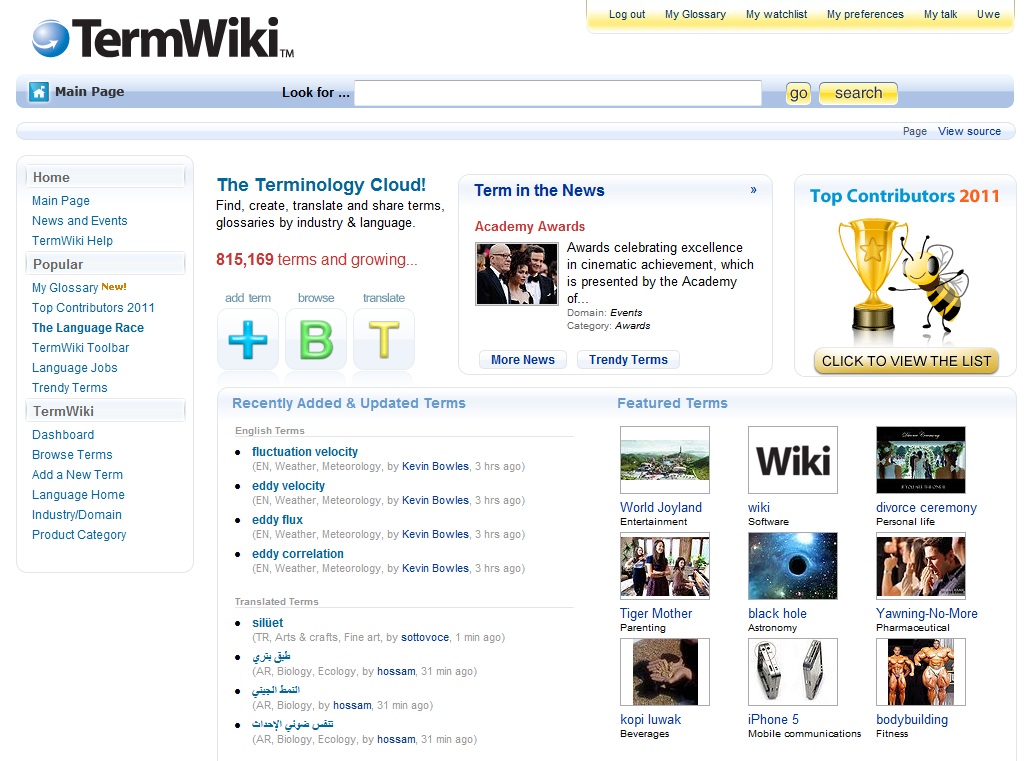
Task: Open the Industry/Domain link
Action: [x=77, y=515]
